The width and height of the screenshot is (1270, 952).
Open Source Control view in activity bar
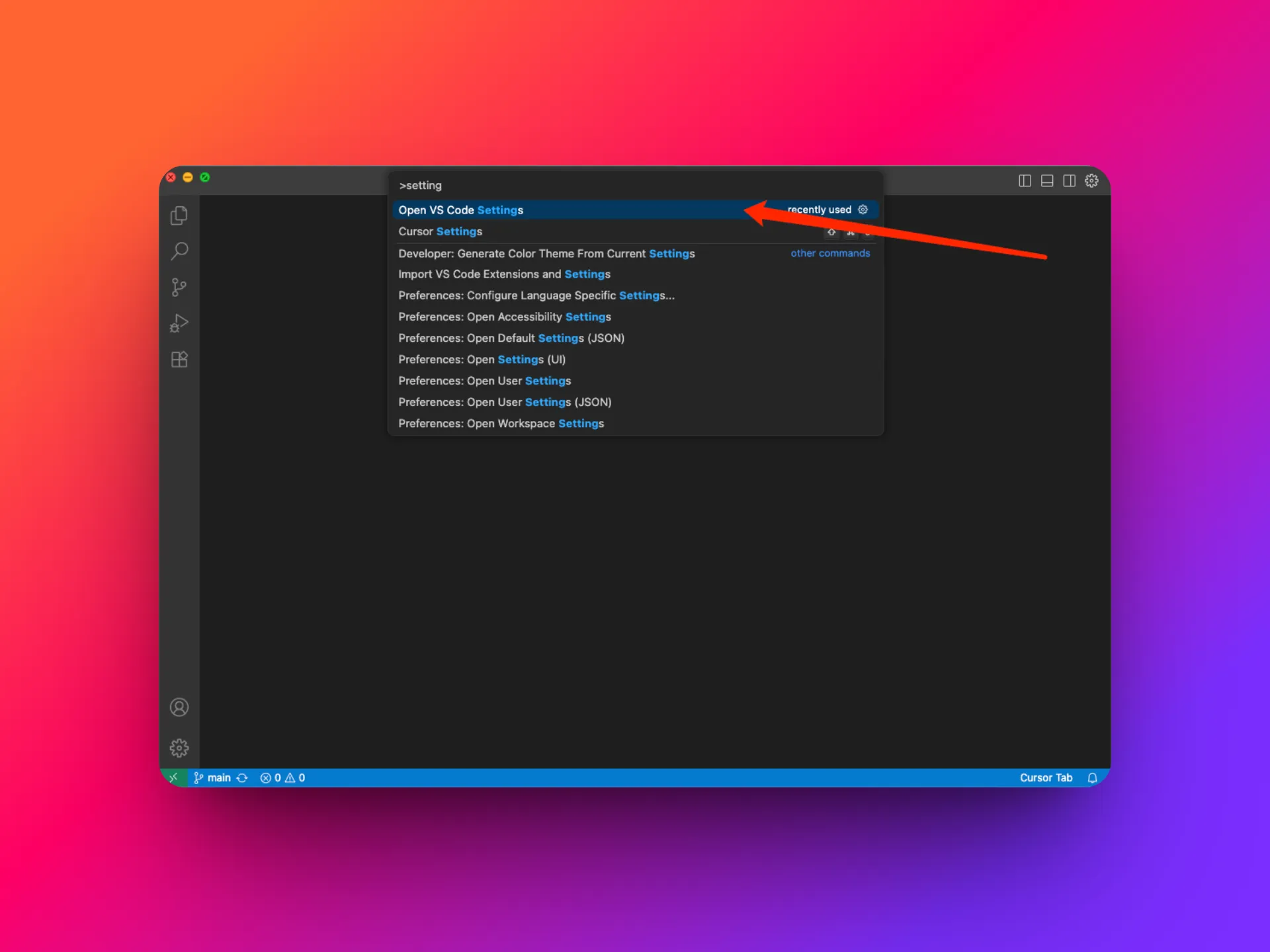[179, 287]
